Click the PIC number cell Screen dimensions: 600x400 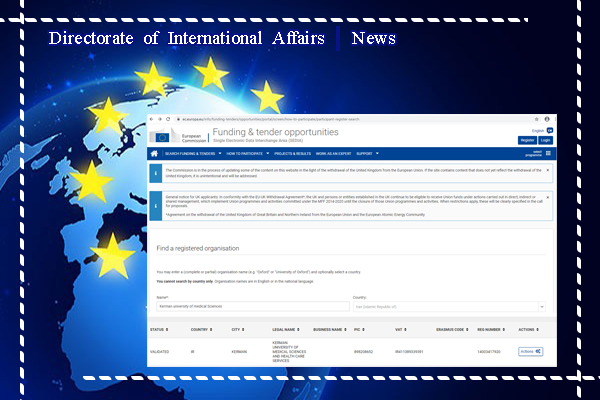(x=364, y=352)
